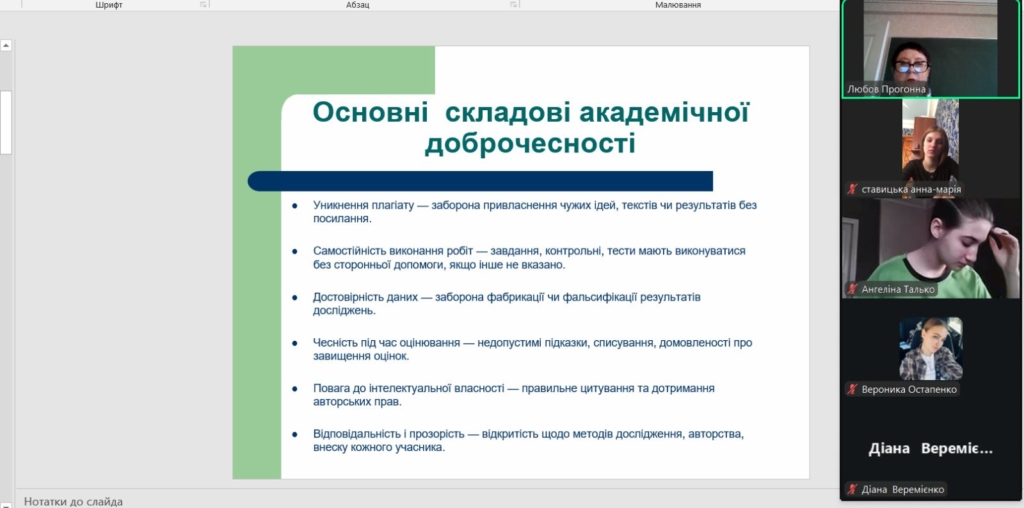This screenshot has height=508, width=1024.
Task: Open the Абзац group dialog launcher
Action: pos(512,5)
